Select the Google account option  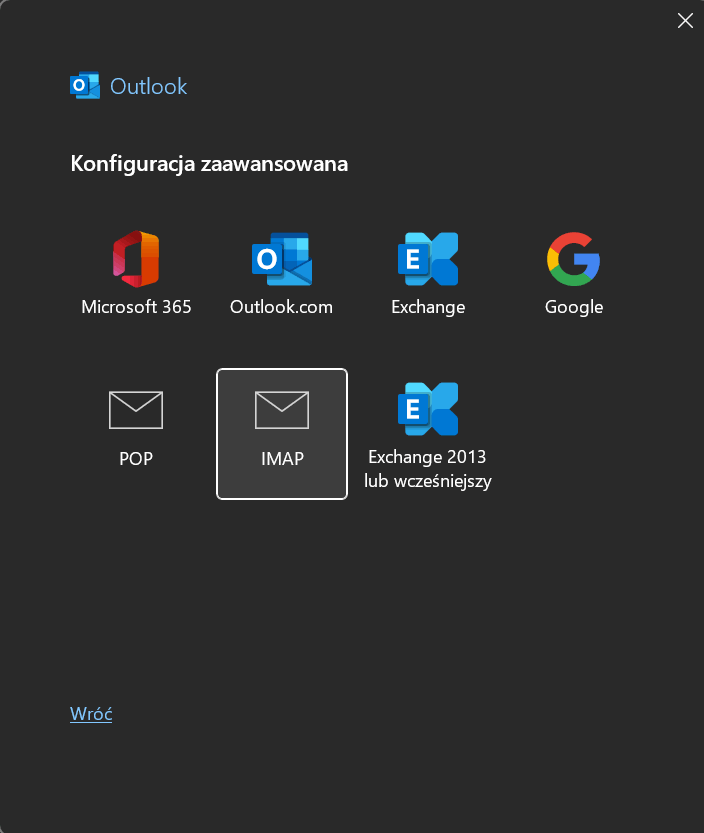coord(574,274)
